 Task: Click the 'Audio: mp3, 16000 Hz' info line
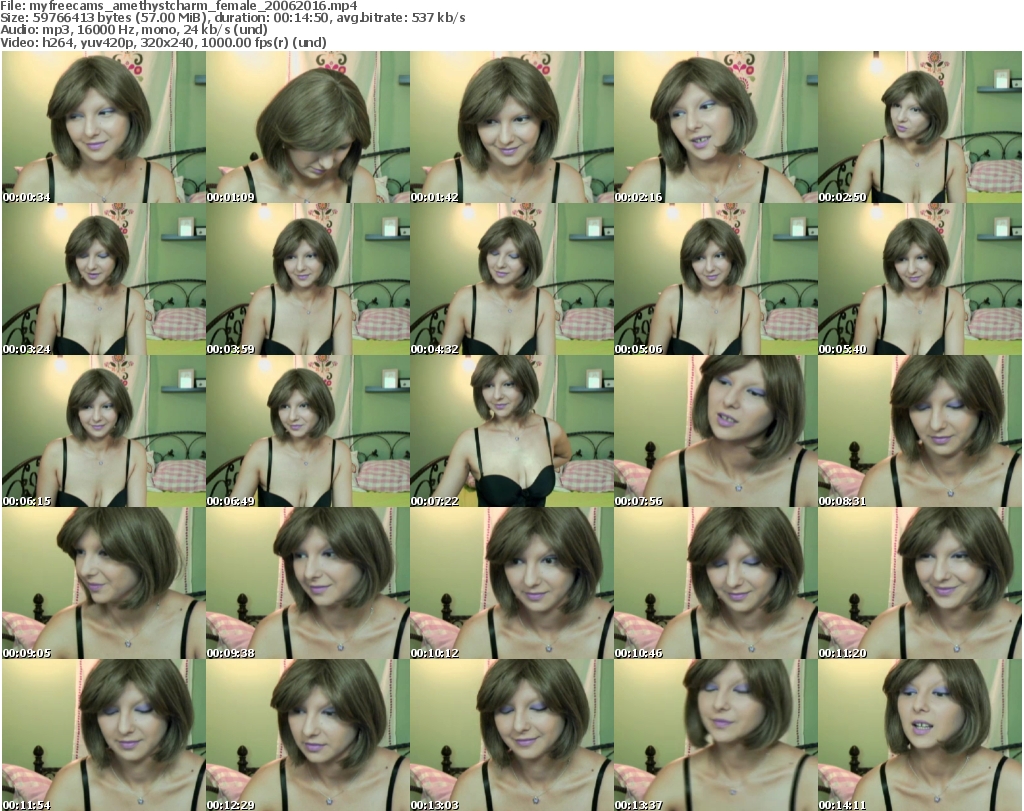coord(134,30)
